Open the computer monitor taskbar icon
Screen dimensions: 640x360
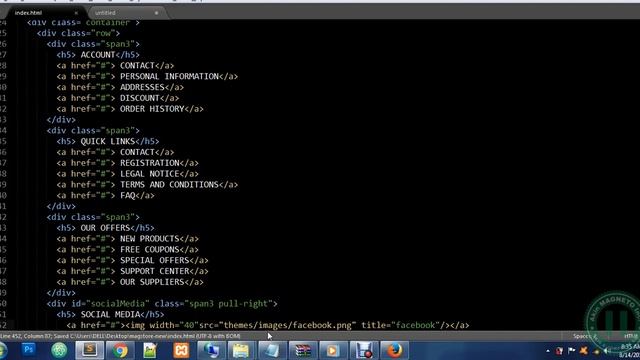[211, 350]
